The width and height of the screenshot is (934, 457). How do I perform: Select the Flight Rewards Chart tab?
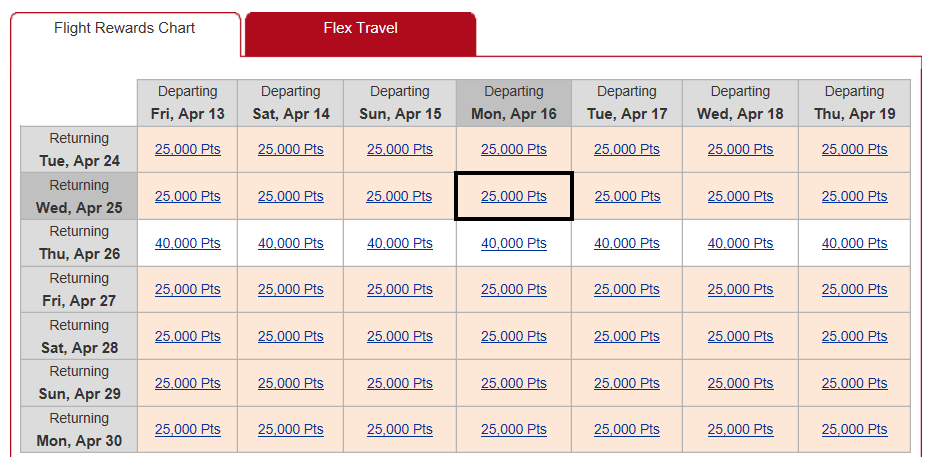point(124,28)
